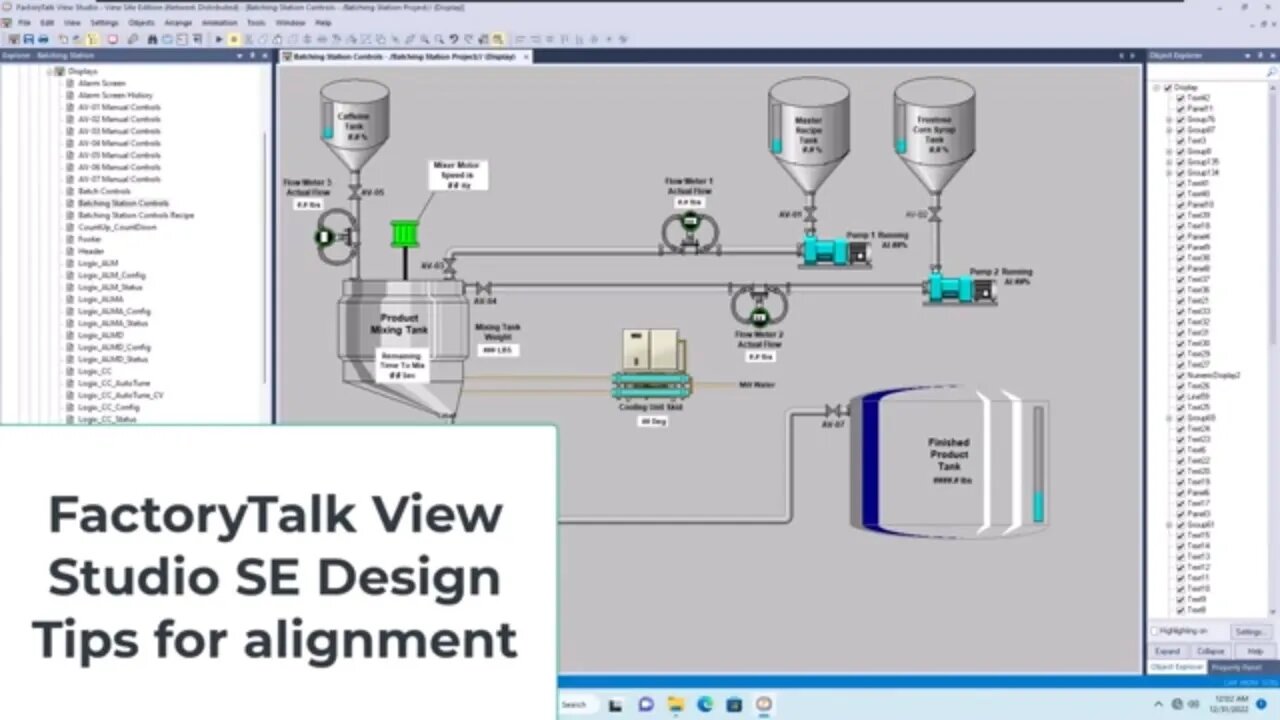Select the AV-07 valve symbol
1280x720 pixels.
coord(832,411)
